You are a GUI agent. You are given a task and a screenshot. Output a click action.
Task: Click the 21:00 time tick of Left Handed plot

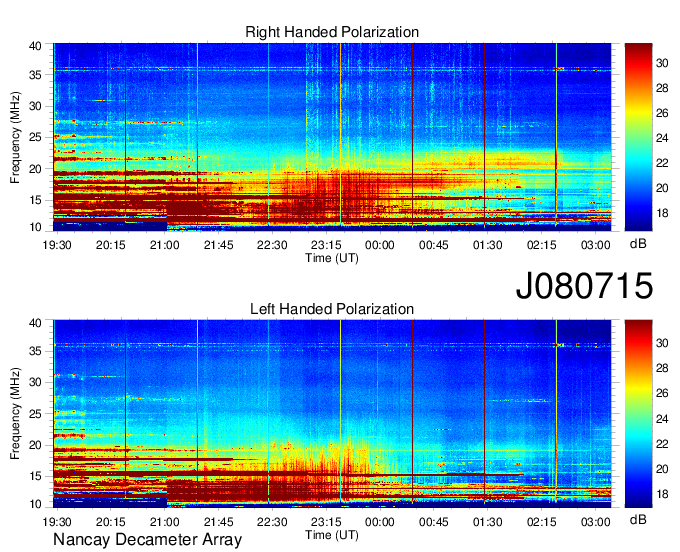click(164, 522)
